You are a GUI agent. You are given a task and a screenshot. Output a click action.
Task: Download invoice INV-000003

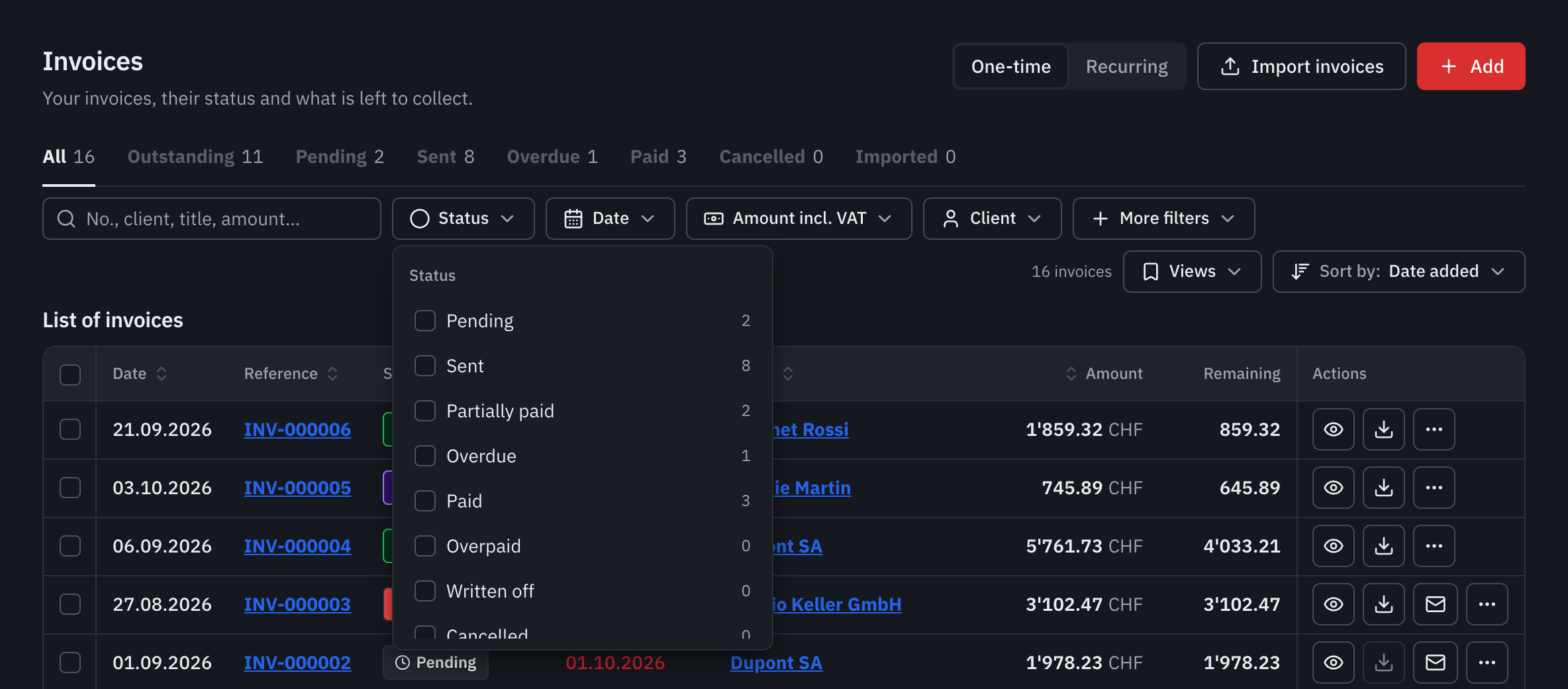coord(1383,604)
